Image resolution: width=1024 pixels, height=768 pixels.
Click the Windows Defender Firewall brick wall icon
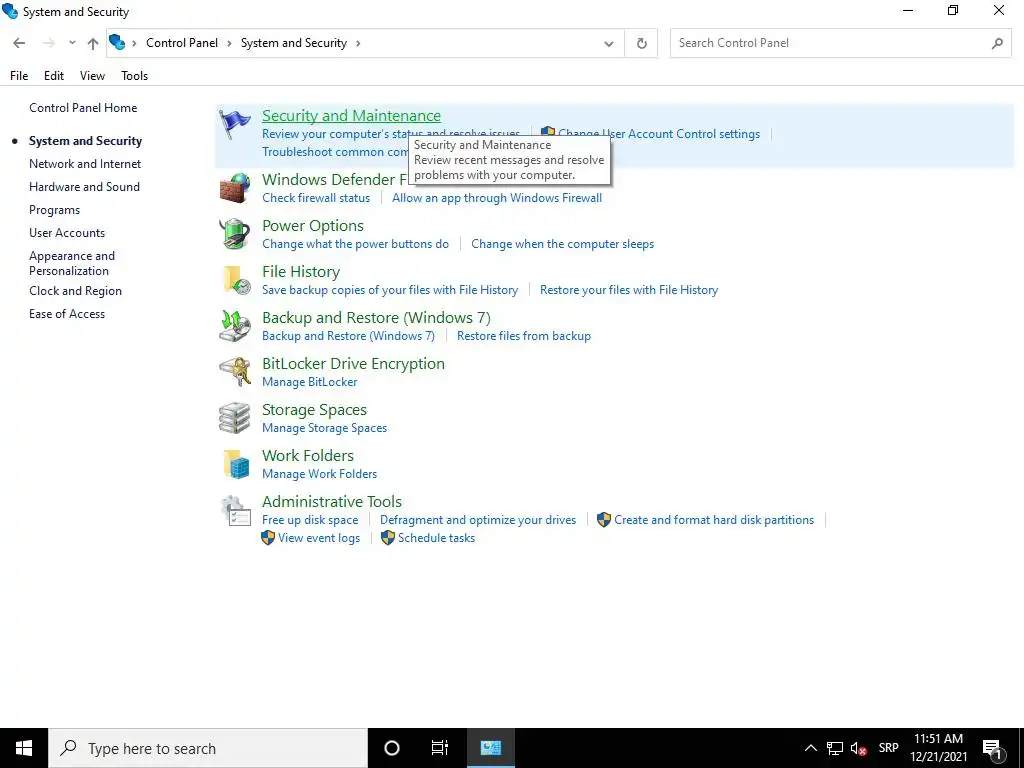(x=234, y=188)
